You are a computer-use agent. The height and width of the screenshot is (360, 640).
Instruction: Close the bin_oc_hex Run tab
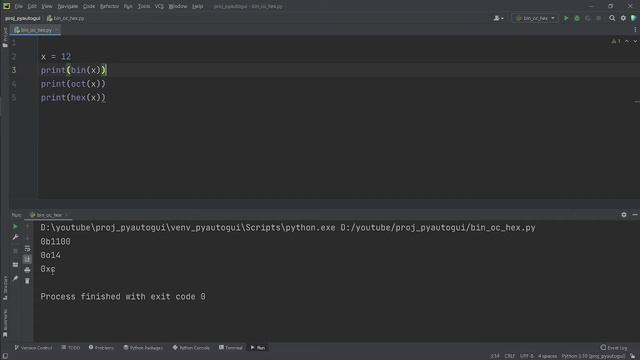point(66,215)
